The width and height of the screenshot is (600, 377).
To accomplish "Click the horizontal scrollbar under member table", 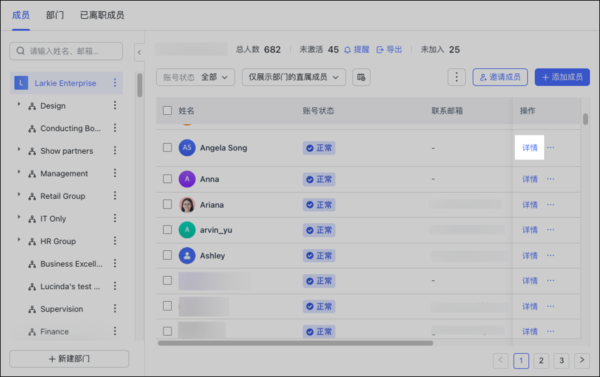I will [x=295, y=343].
